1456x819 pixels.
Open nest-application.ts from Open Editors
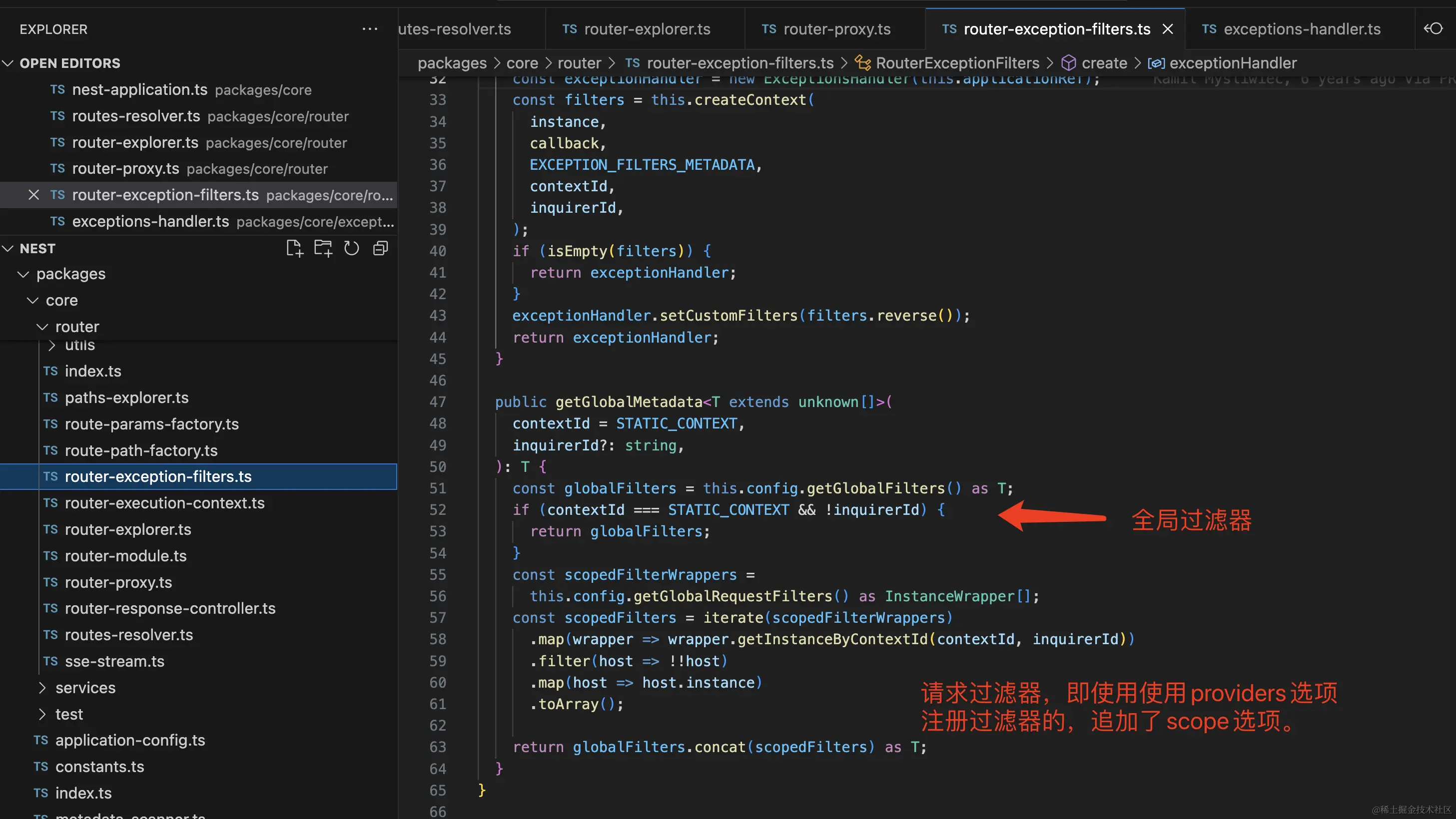coord(198,89)
